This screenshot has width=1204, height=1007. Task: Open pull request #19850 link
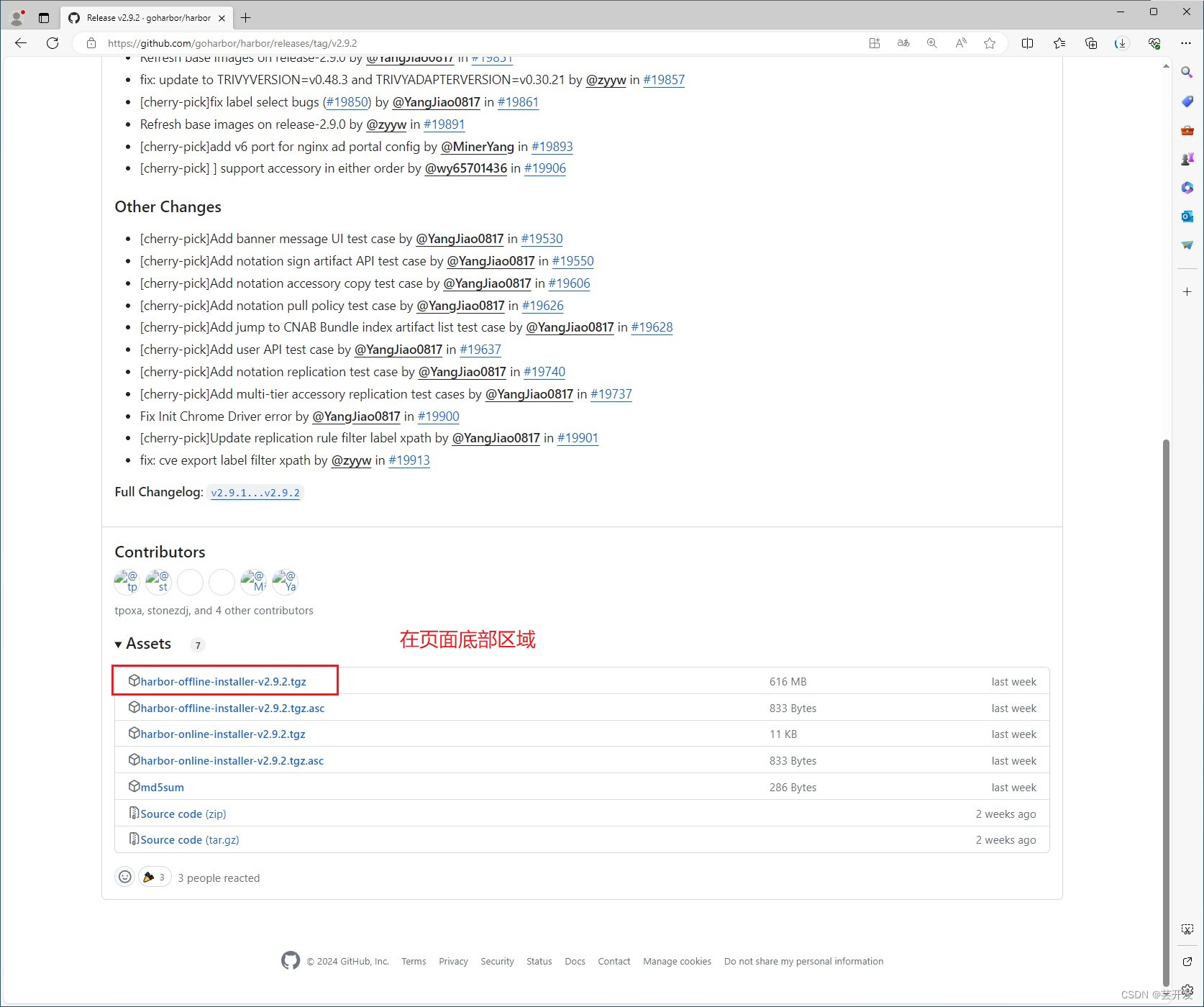click(347, 102)
